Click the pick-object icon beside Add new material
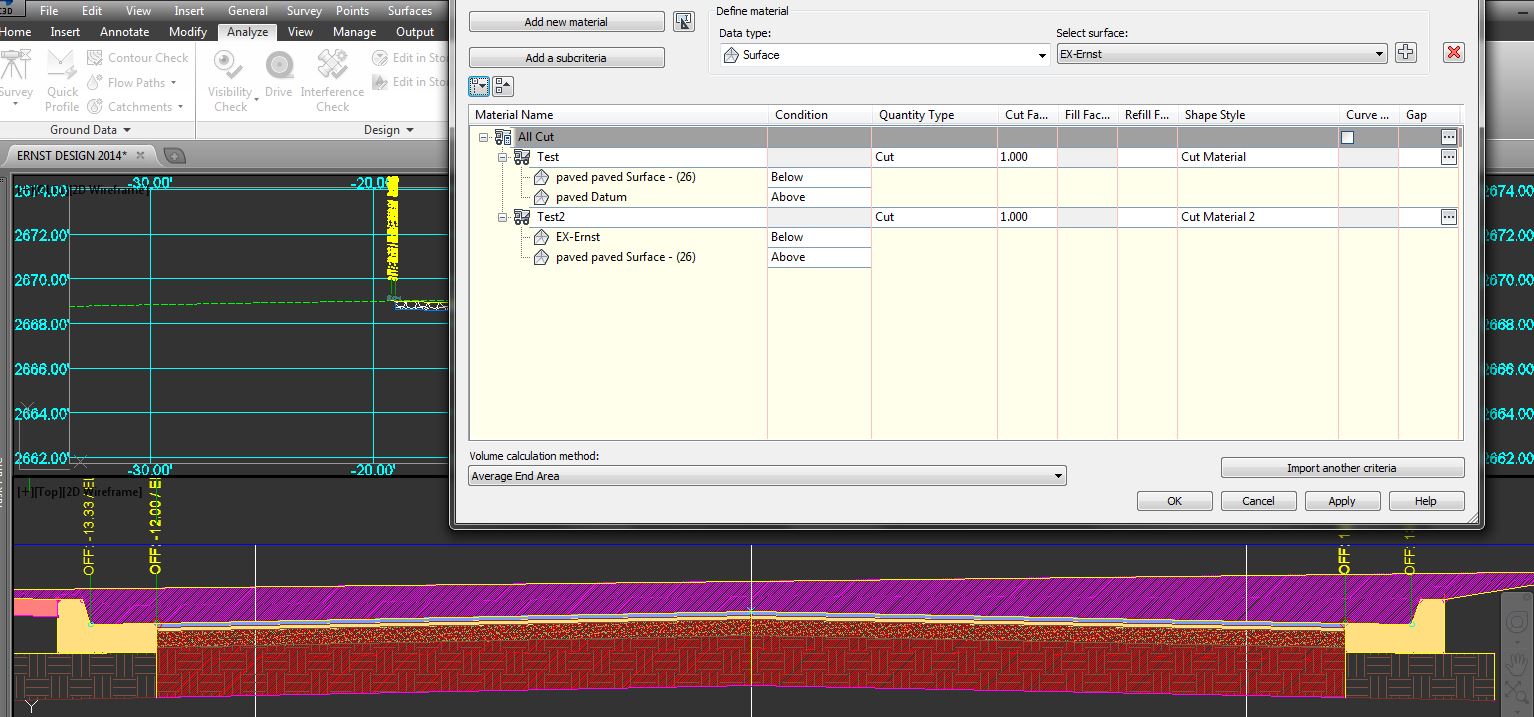This screenshot has width=1534, height=717. (x=684, y=22)
